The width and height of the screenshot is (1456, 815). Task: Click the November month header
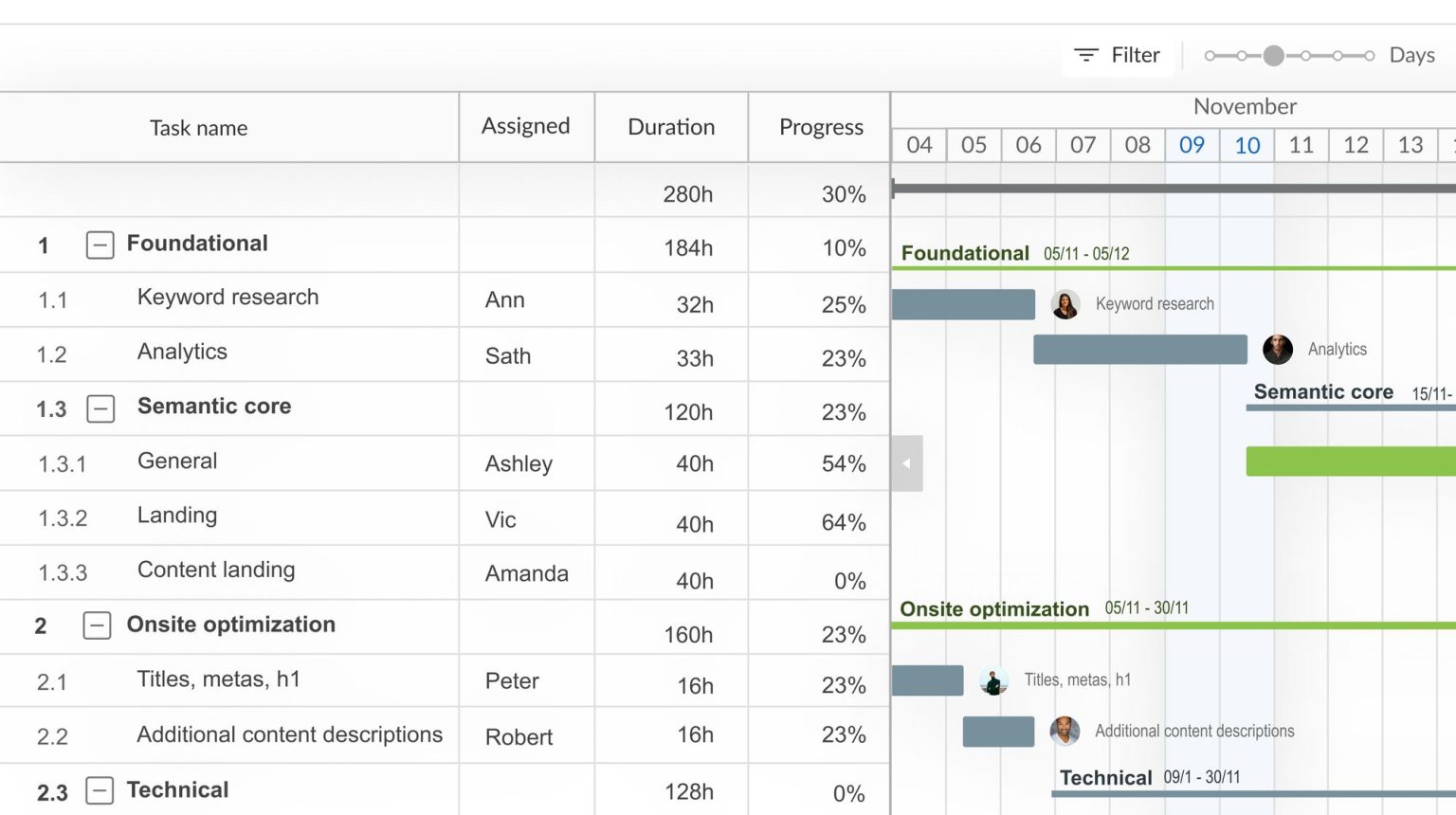[x=1245, y=106]
